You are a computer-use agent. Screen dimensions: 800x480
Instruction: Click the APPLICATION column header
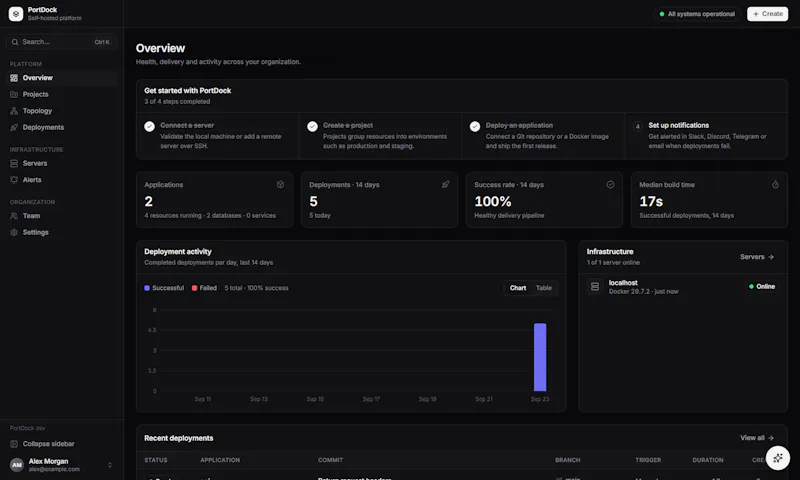[x=220, y=460]
